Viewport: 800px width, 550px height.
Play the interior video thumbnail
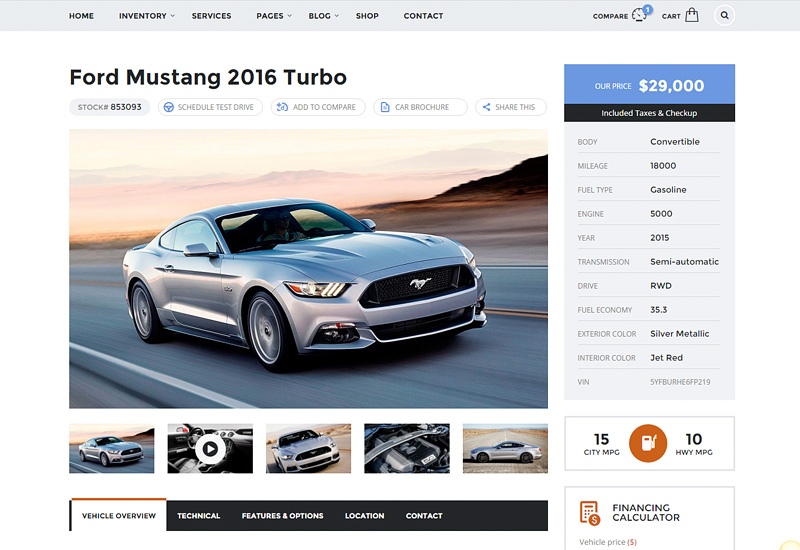[210, 448]
